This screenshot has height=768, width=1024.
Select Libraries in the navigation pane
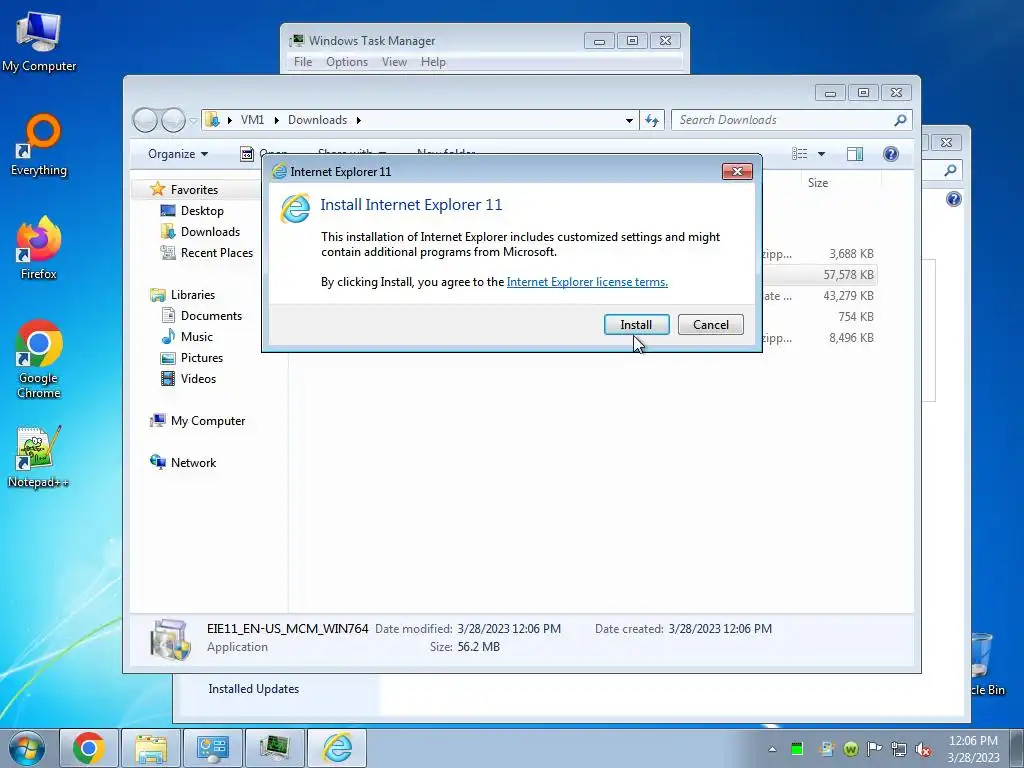193,295
